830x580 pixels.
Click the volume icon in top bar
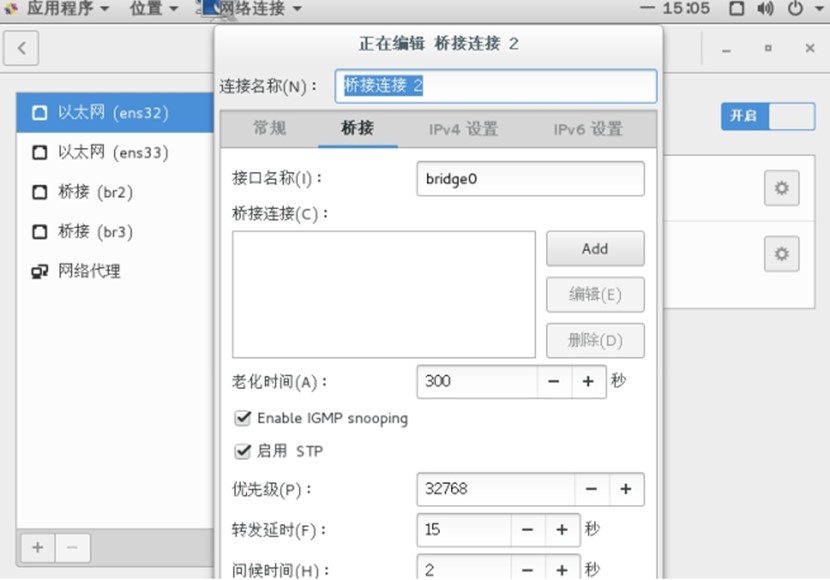pyautogui.click(x=766, y=9)
